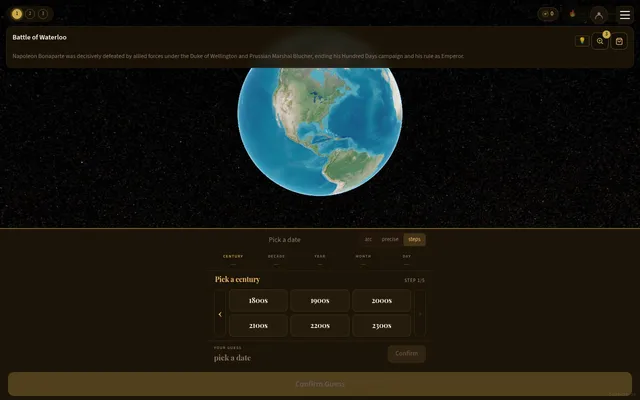Go to the Day step
Image resolution: width=640 pixels, height=400 pixels.
pos(407,260)
